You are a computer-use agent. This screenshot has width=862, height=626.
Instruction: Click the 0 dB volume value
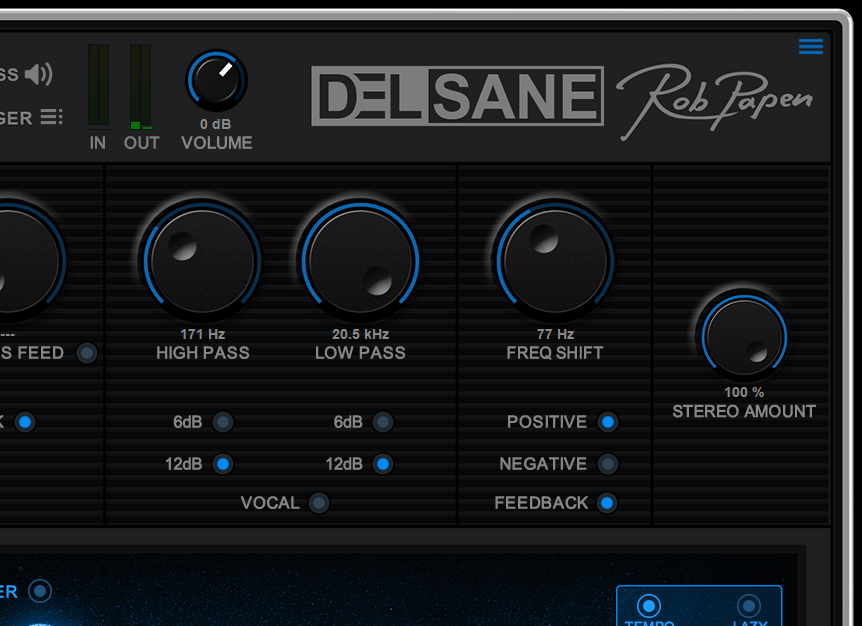point(216,124)
